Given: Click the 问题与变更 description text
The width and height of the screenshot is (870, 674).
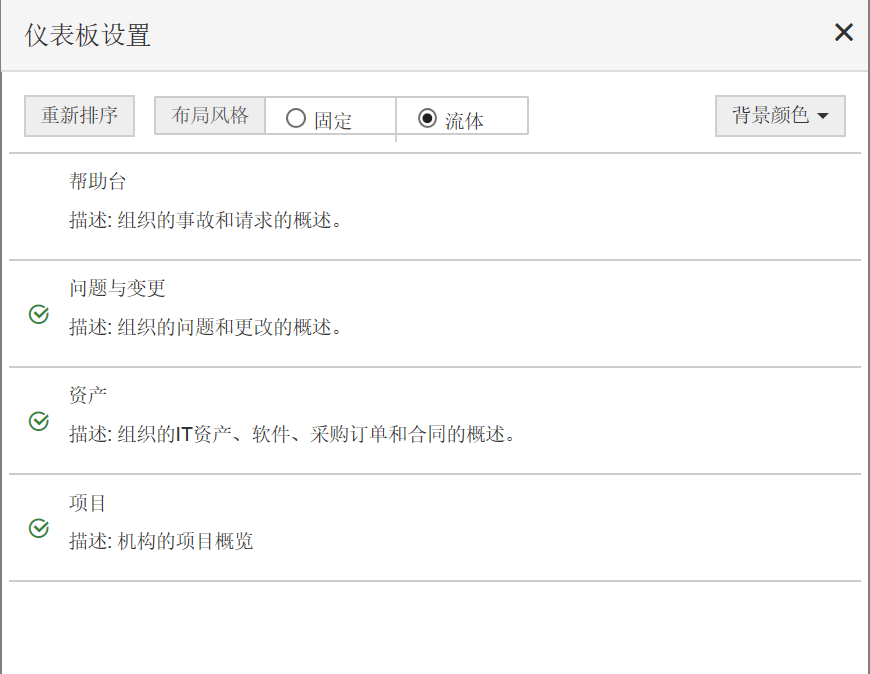Looking at the screenshot, I should pos(206,327).
